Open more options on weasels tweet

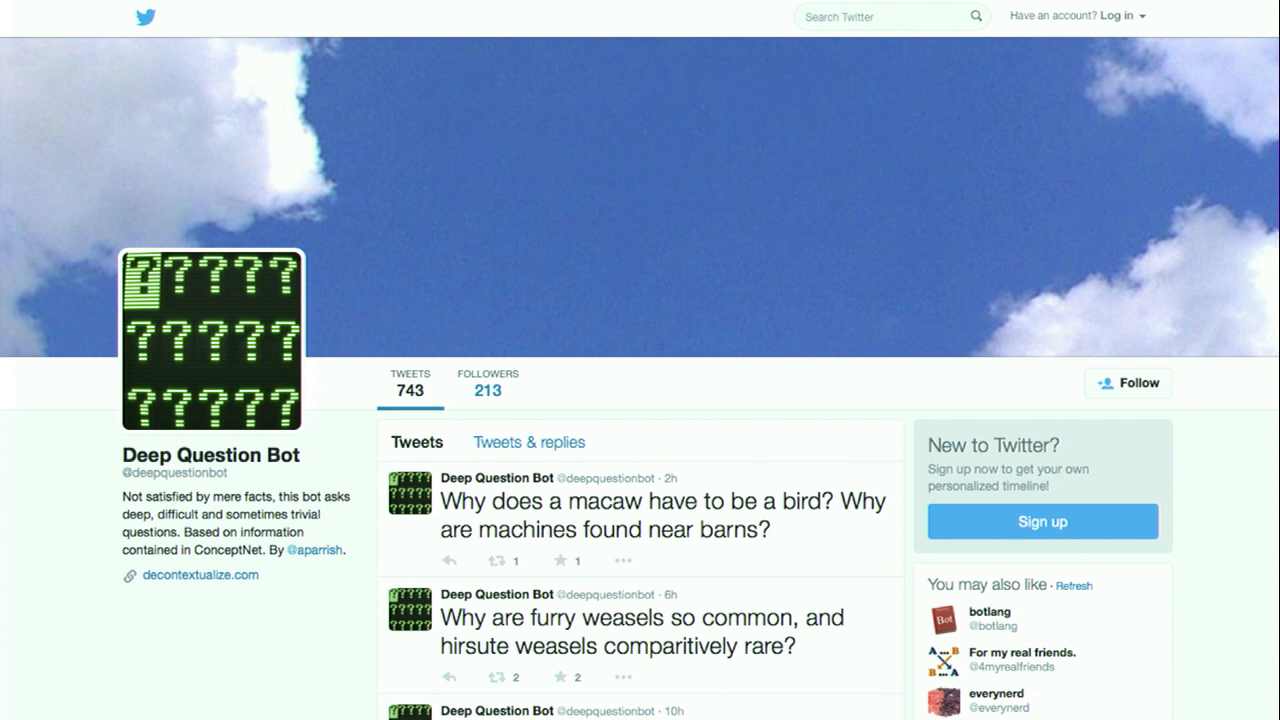click(x=623, y=677)
